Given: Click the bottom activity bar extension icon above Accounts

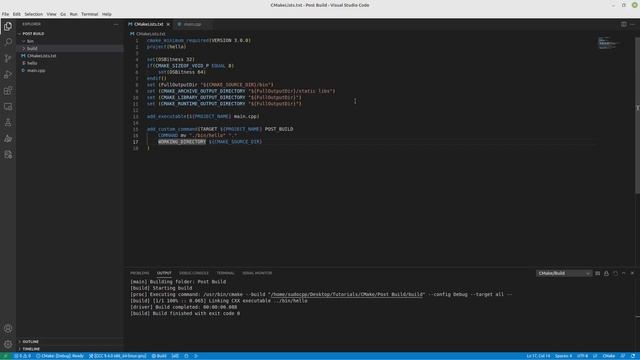Looking at the screenshot, I should point(8,155).
